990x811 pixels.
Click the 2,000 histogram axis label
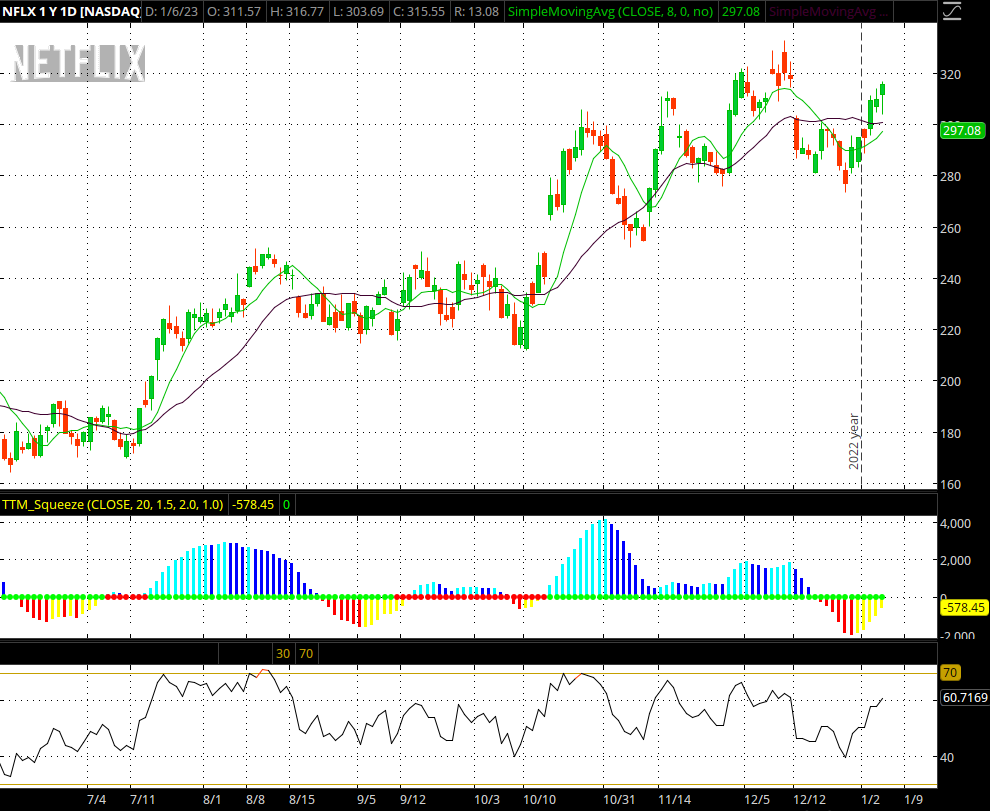[x=955, y=561]
